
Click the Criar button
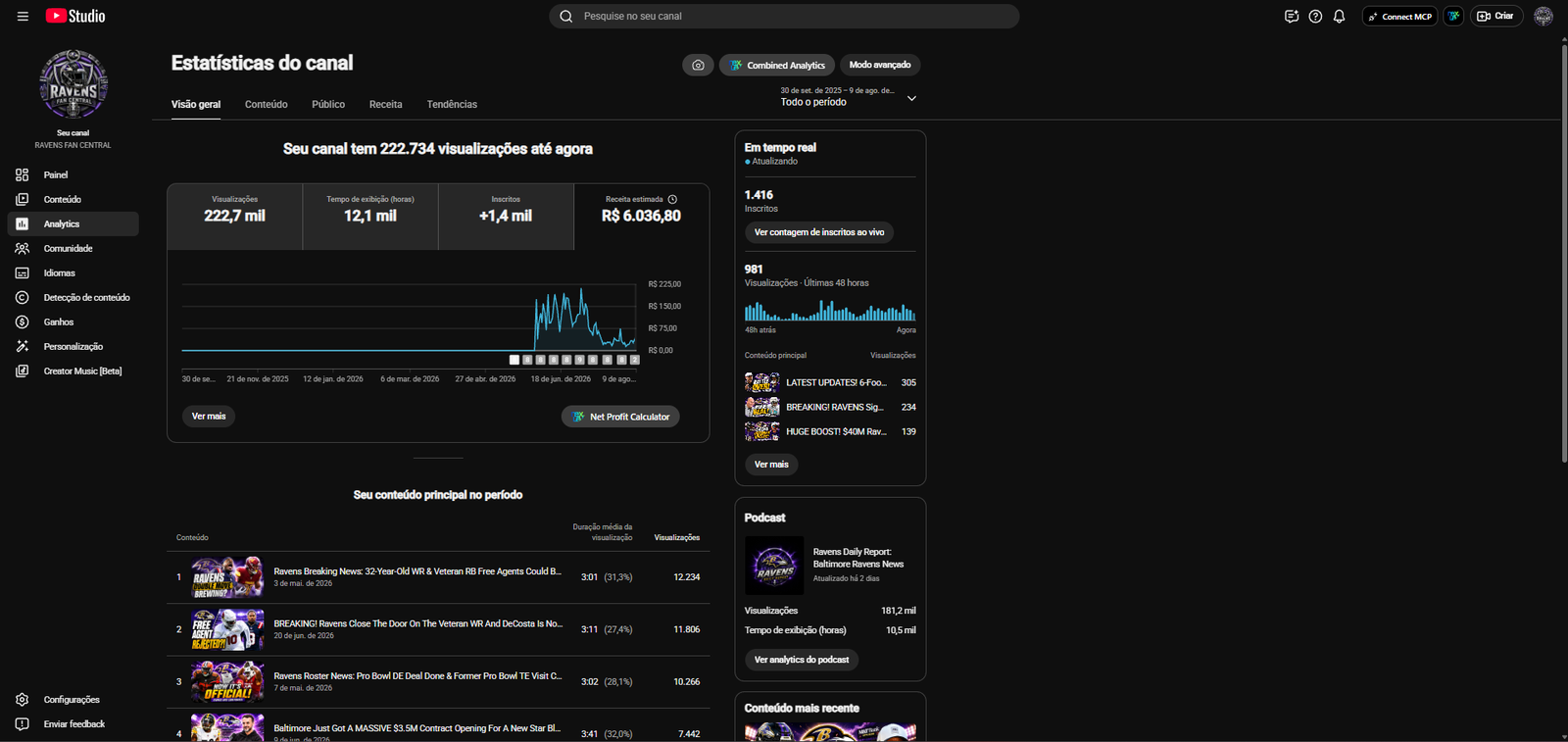click(1496, 17)
